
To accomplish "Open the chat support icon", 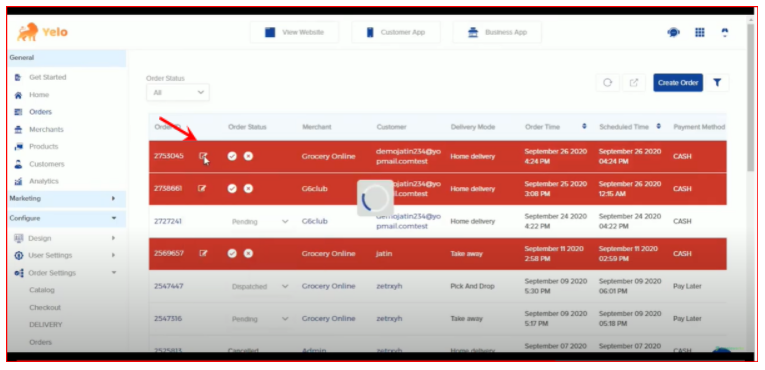I will pyautogui.click(x=674, y=33).
